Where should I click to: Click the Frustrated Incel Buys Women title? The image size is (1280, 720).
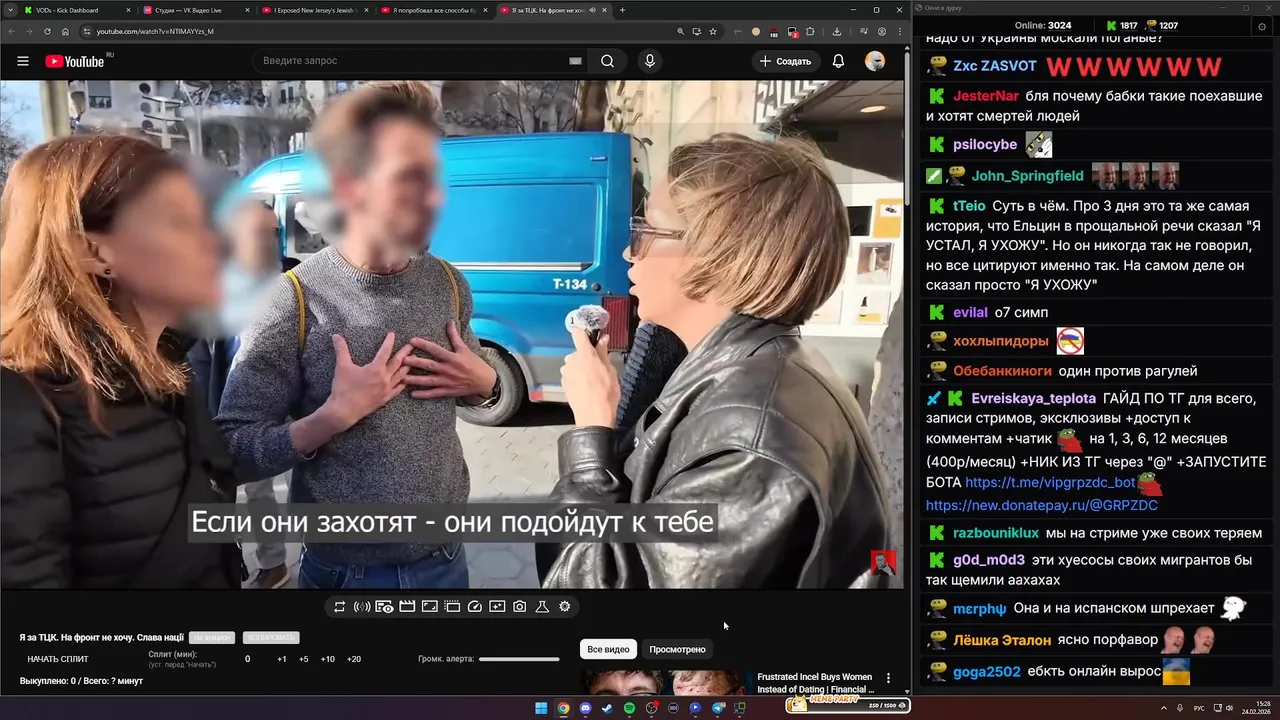pos(815,683)
